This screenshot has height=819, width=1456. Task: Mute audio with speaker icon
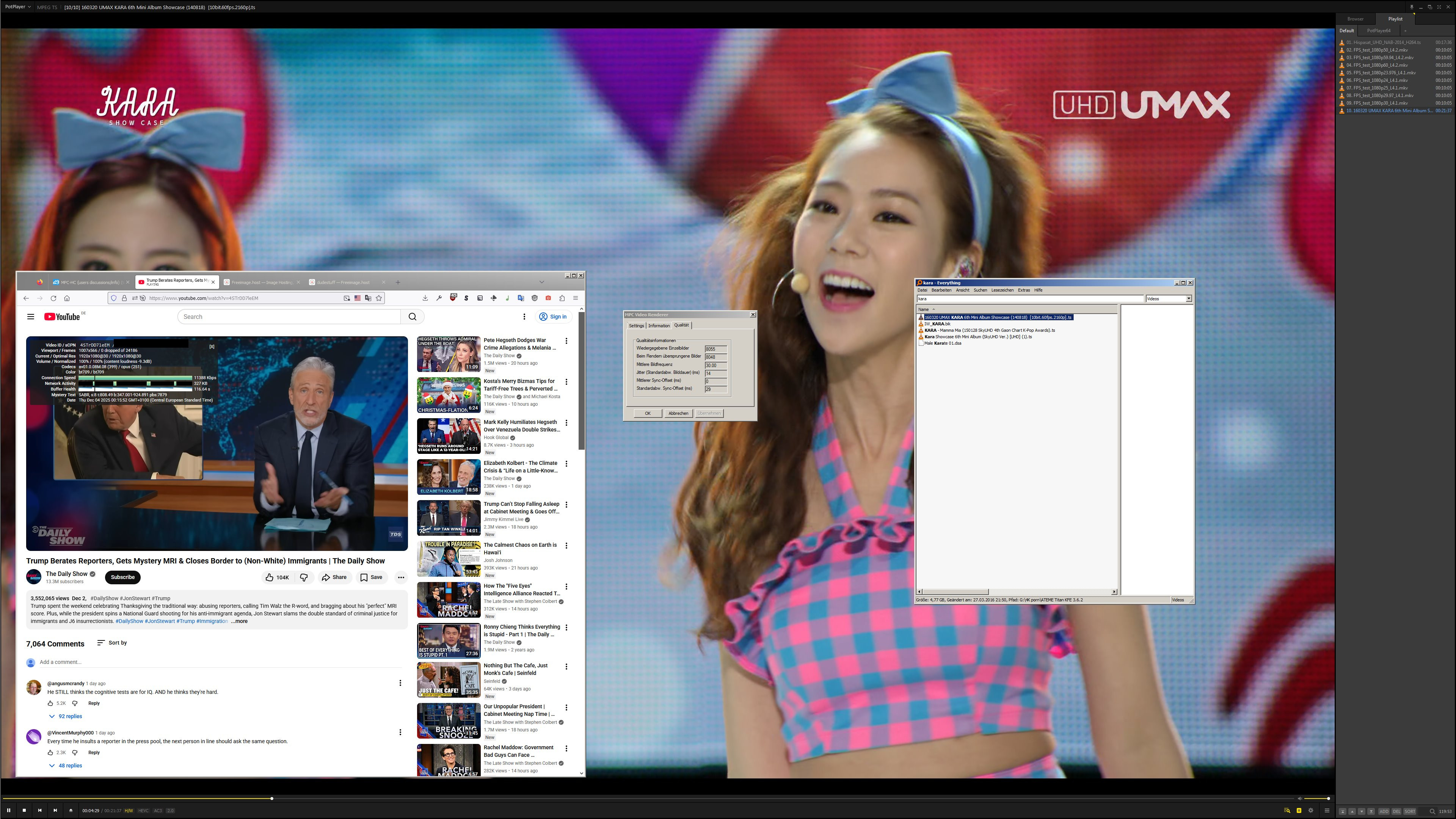(1299, 799)
